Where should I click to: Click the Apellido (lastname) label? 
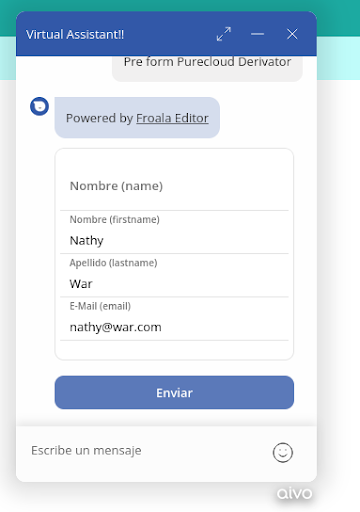113,263
